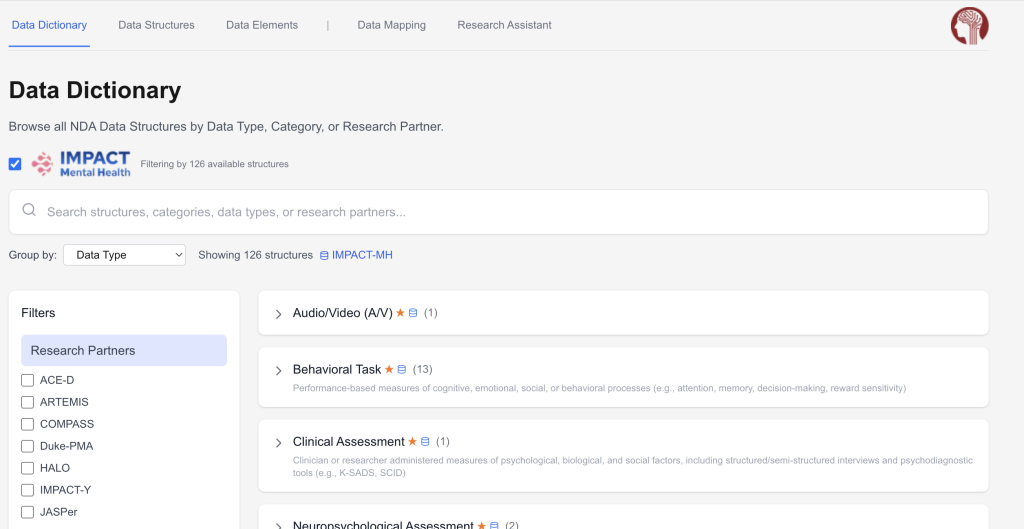
Task: Click the database icon next to IMPACT-MH
Action: click(323, 256)
